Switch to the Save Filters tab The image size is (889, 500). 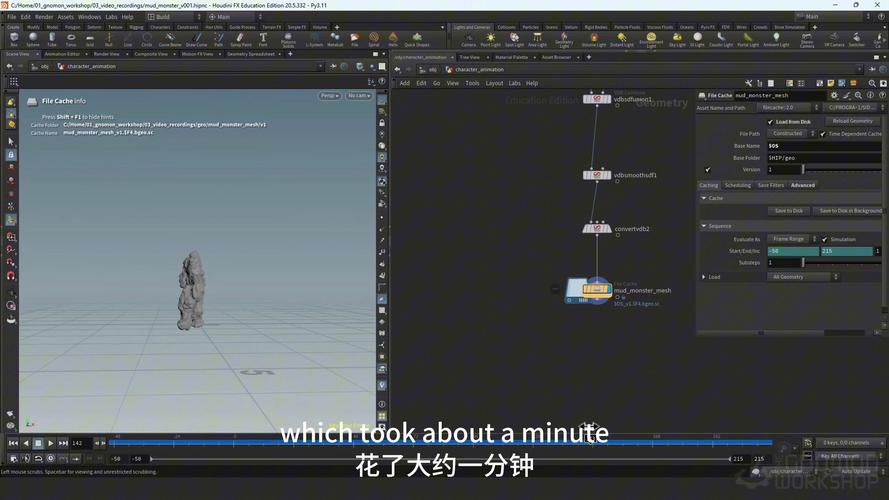[x=771, y=185]
